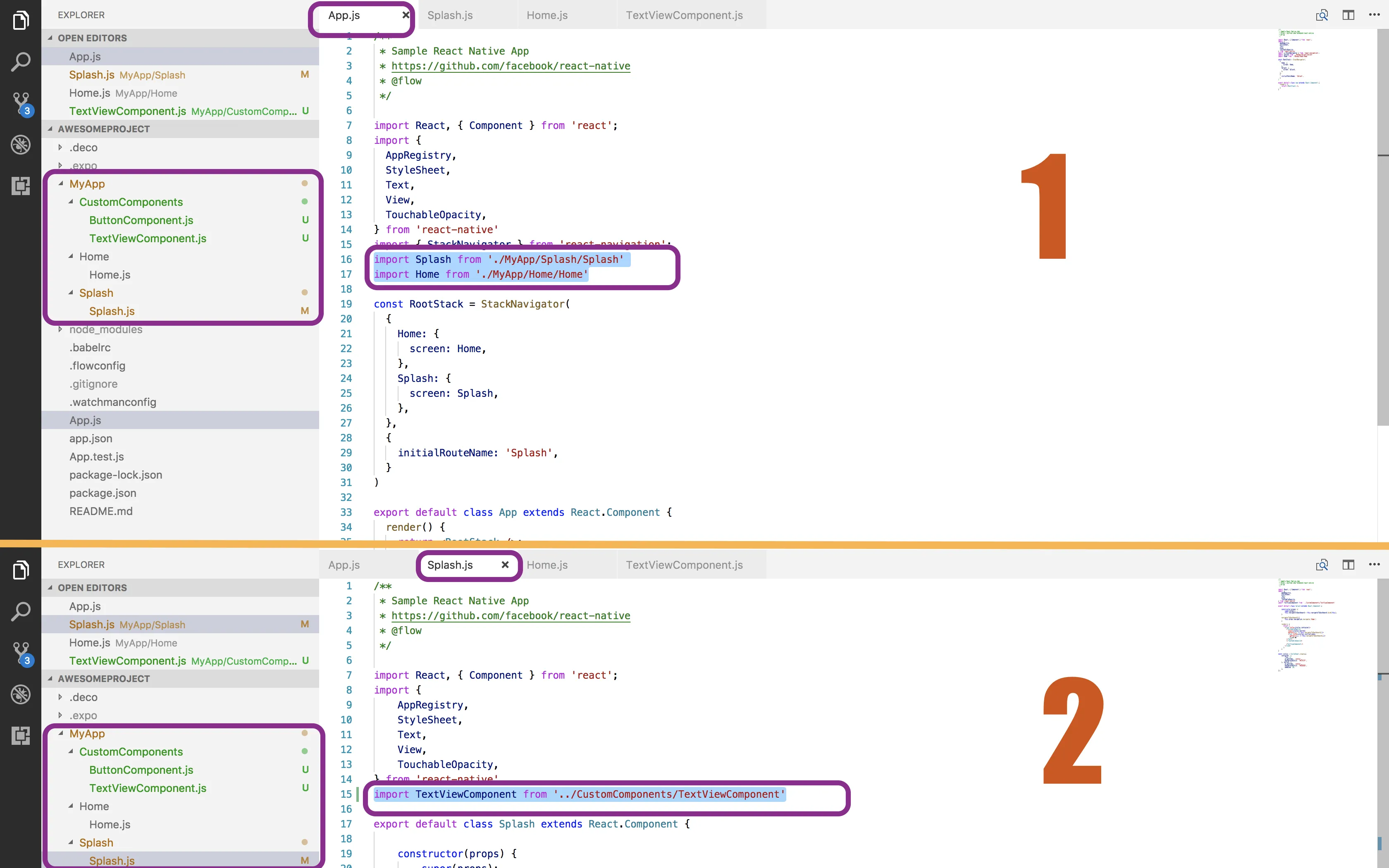The width and height of the screenshot is (1389, 868).
Task: Close the Splash.js tab in the bottom editor
Action: click(504, 565)
